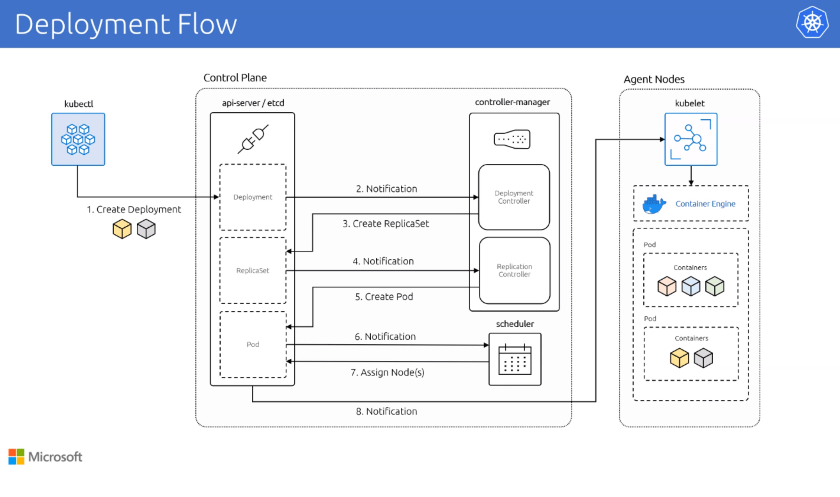Click the Replication Controller box
Screen dimensions: 840x497
click(x=514, y=271)
